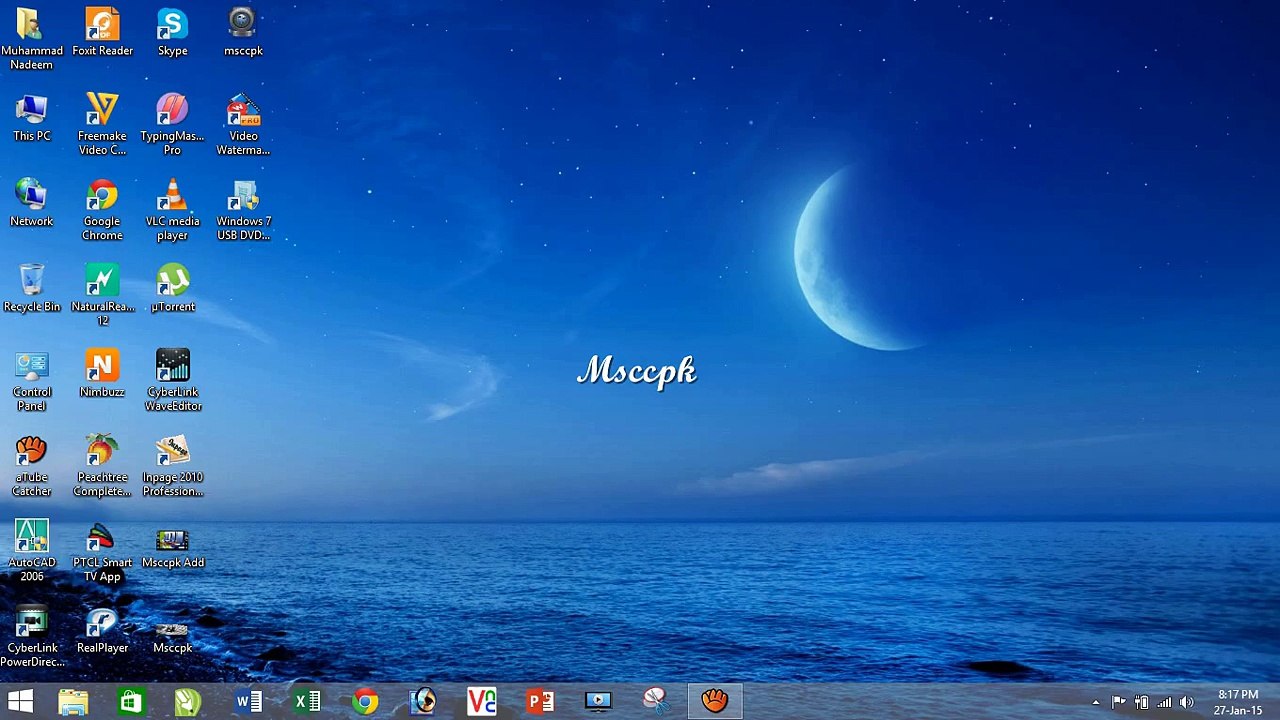
Task: Select the Recycle Bin icon
Action: coord(32,288)
